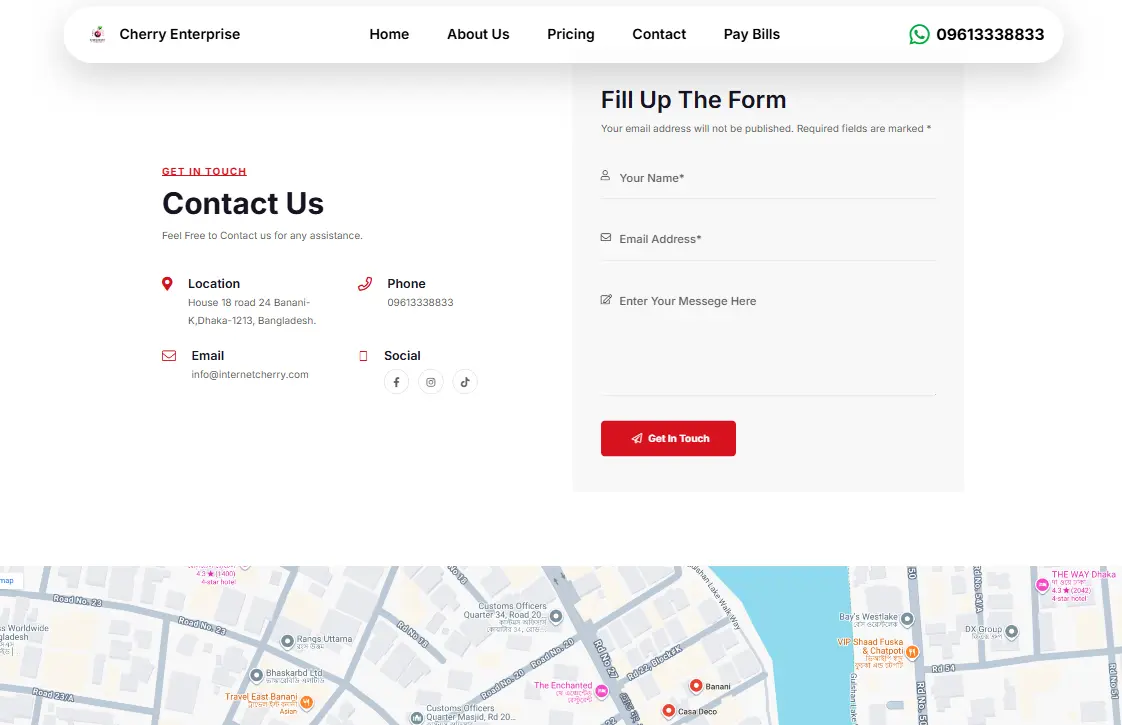Navigate to Pay Bills page
1122x725 pixels.
[x=751, y=33]
